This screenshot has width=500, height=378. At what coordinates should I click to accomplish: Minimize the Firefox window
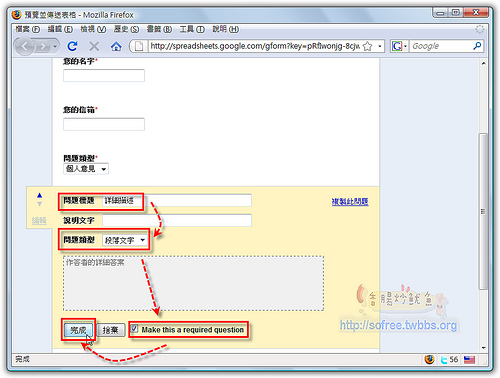coord(441,13)
